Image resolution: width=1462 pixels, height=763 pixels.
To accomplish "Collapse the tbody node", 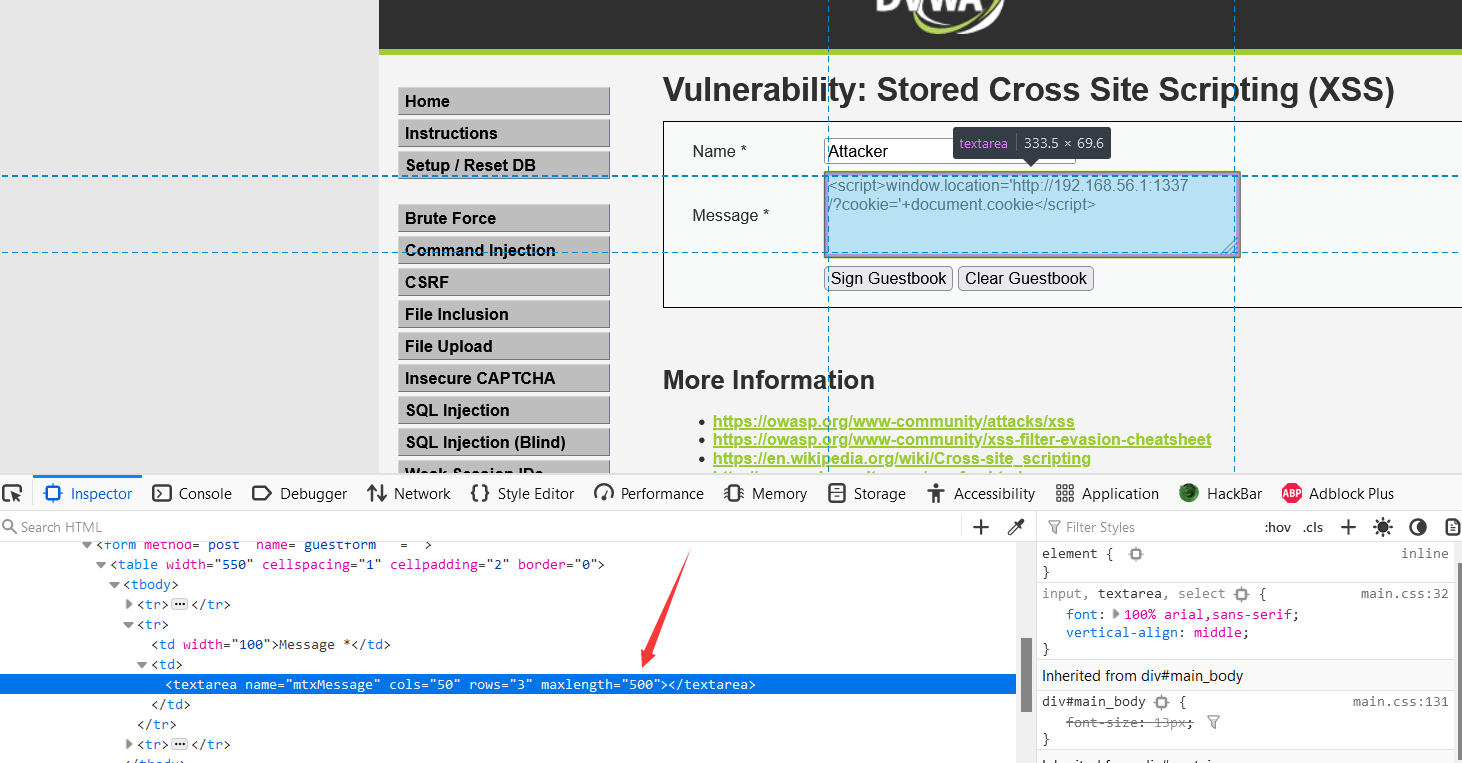I will (x=115, y=584).
